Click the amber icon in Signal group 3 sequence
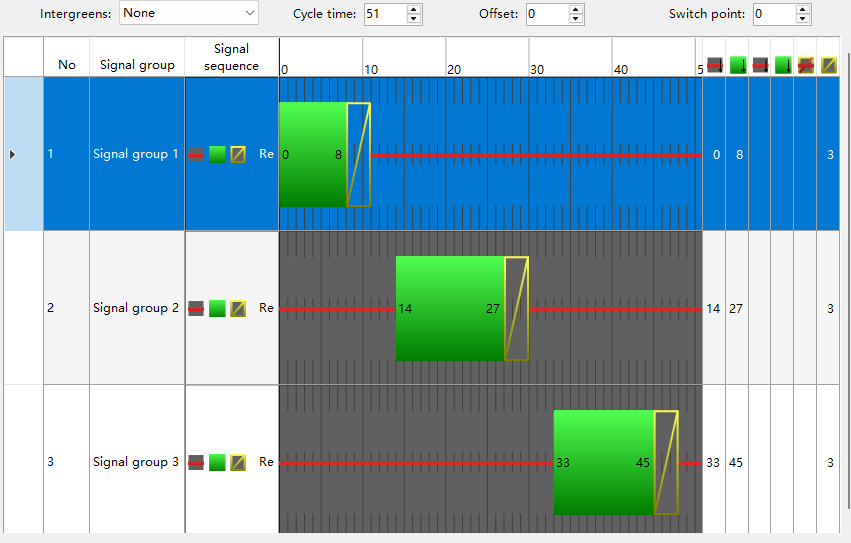The height and width of the screenshot is (543, 851). pos(238,462)
